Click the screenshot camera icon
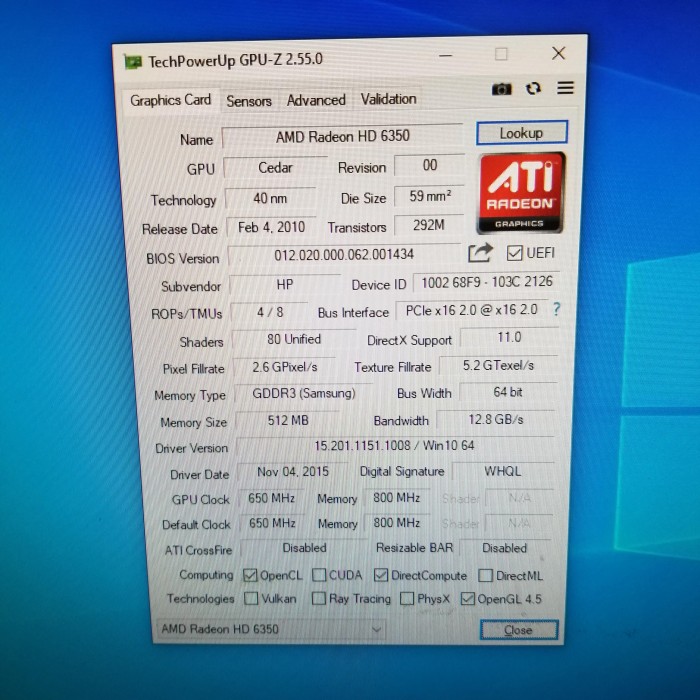Screen dimensions: 700x700 [x=501, y=89]
